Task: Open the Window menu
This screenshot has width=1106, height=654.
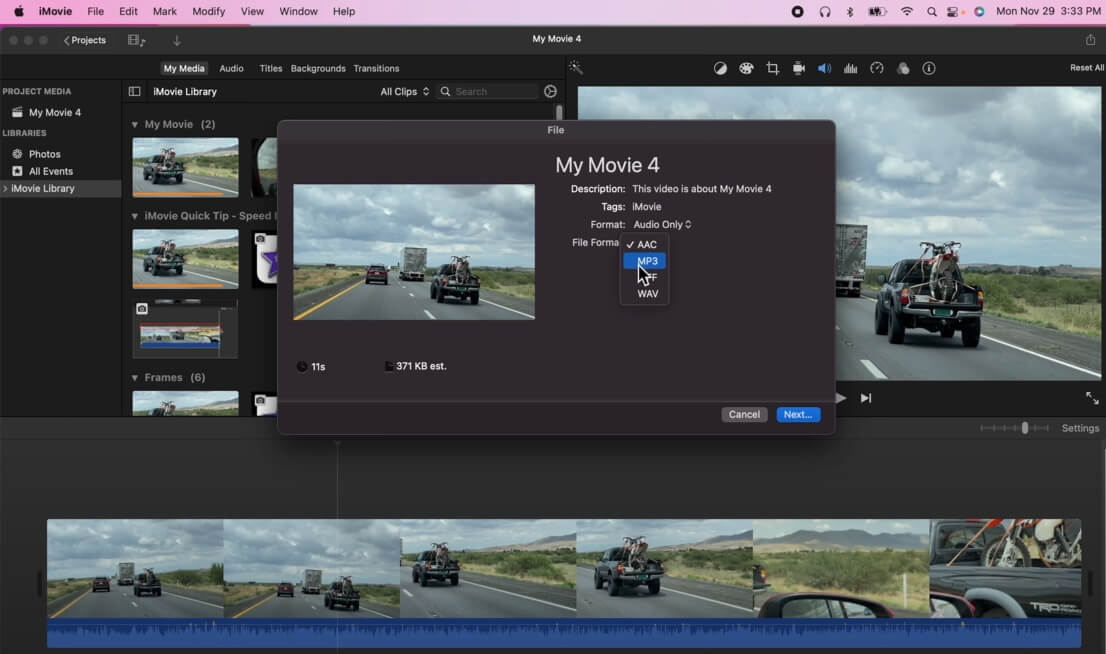Action: (298, 11)
